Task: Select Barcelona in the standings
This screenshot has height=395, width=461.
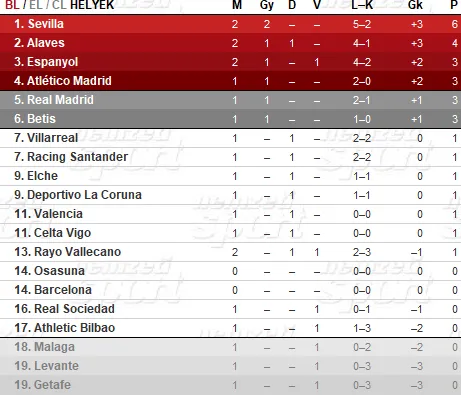Action: pyautogui.click(x=230, y=290)
